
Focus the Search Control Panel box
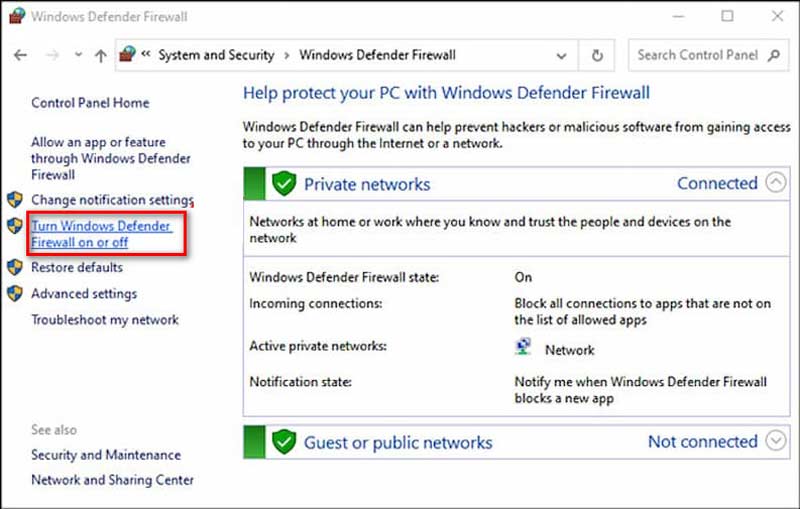coord(708,55)
